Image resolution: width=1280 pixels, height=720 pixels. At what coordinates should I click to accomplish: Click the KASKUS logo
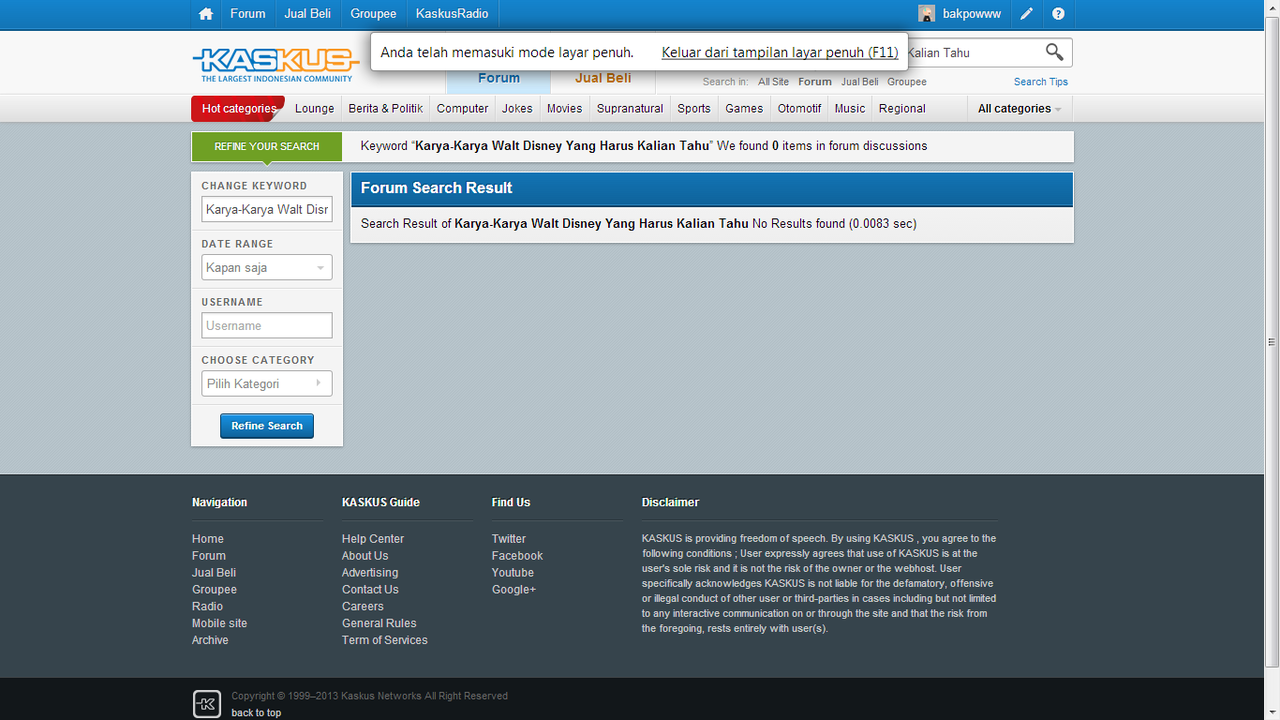[x=276, y=65]
